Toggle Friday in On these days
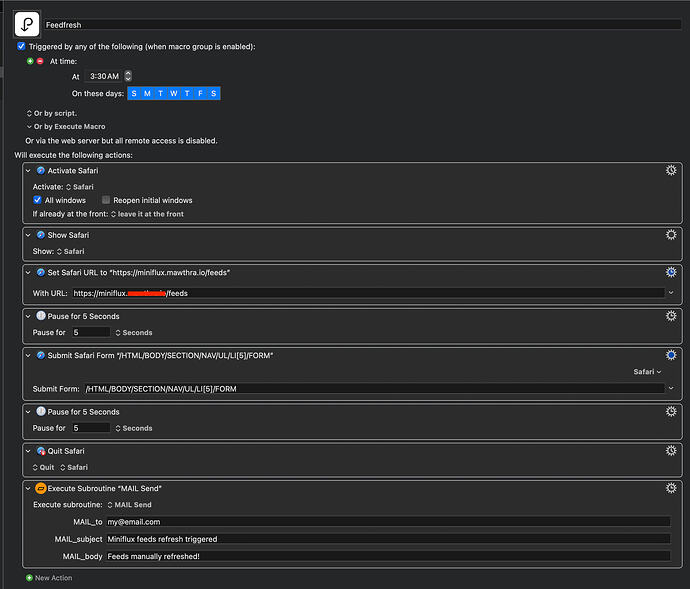Screen dimensions: 690x589 tap(200, 93)
